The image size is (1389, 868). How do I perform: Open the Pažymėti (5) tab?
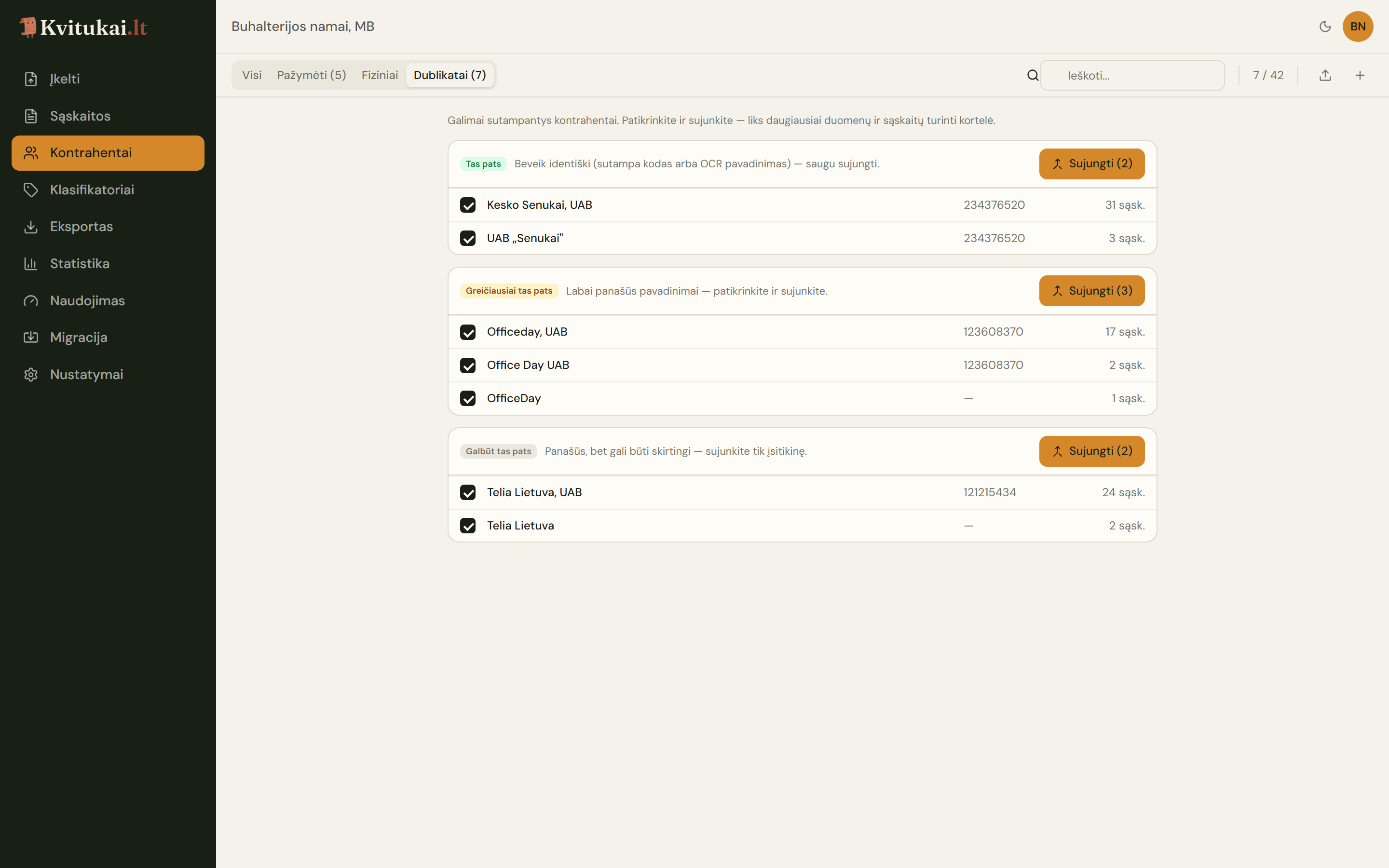pos(312,75)
